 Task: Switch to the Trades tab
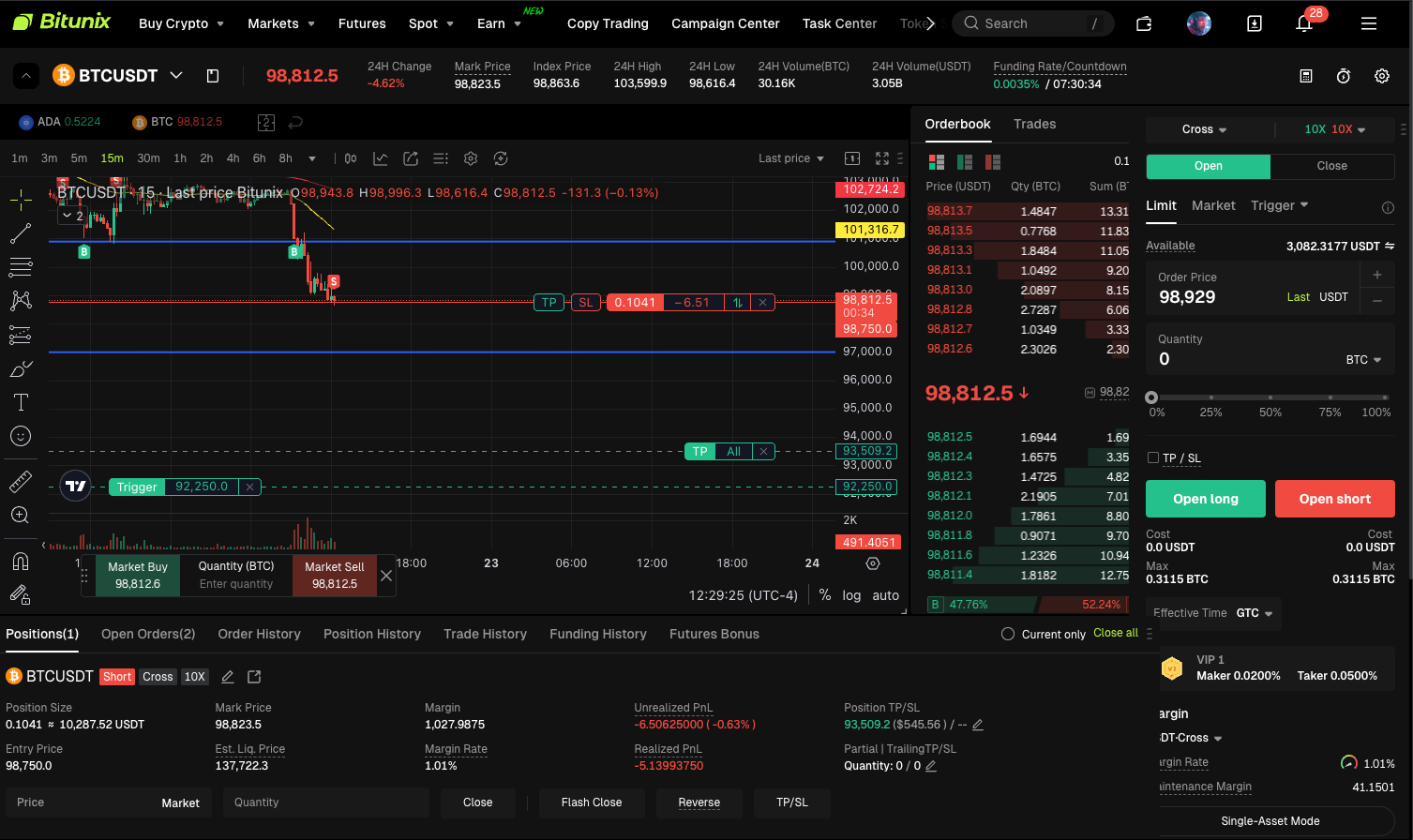pos(1034,124)
